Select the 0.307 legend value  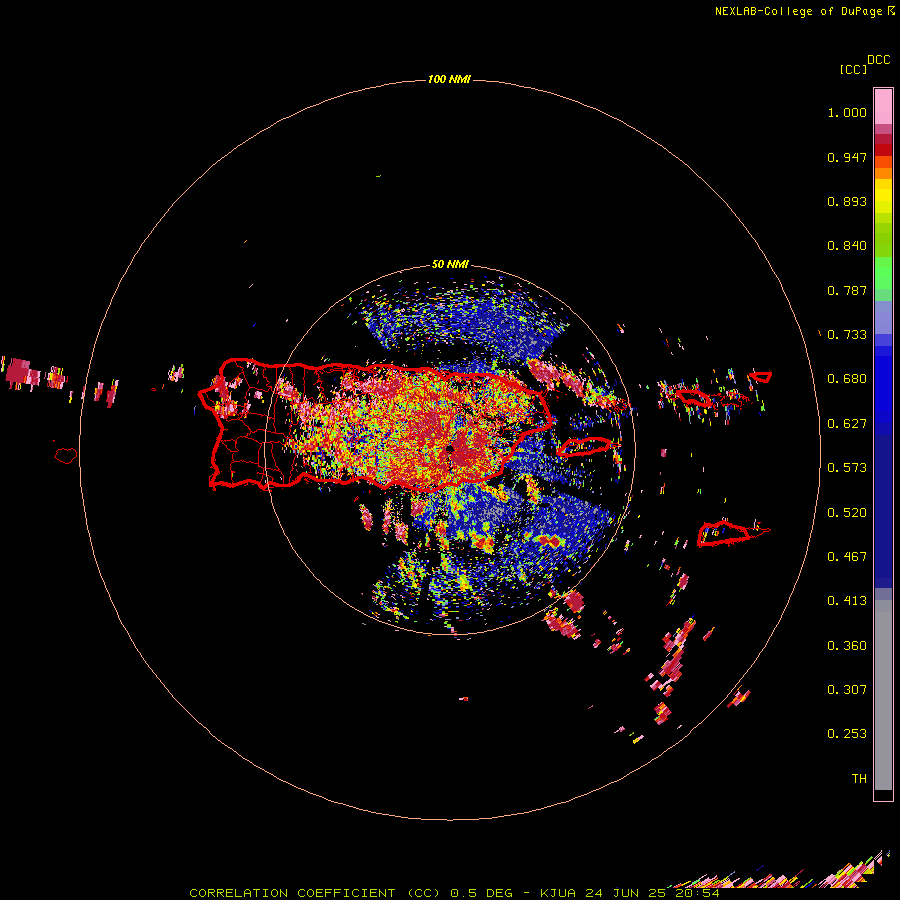pyautogui.click(x=847, y=689)
